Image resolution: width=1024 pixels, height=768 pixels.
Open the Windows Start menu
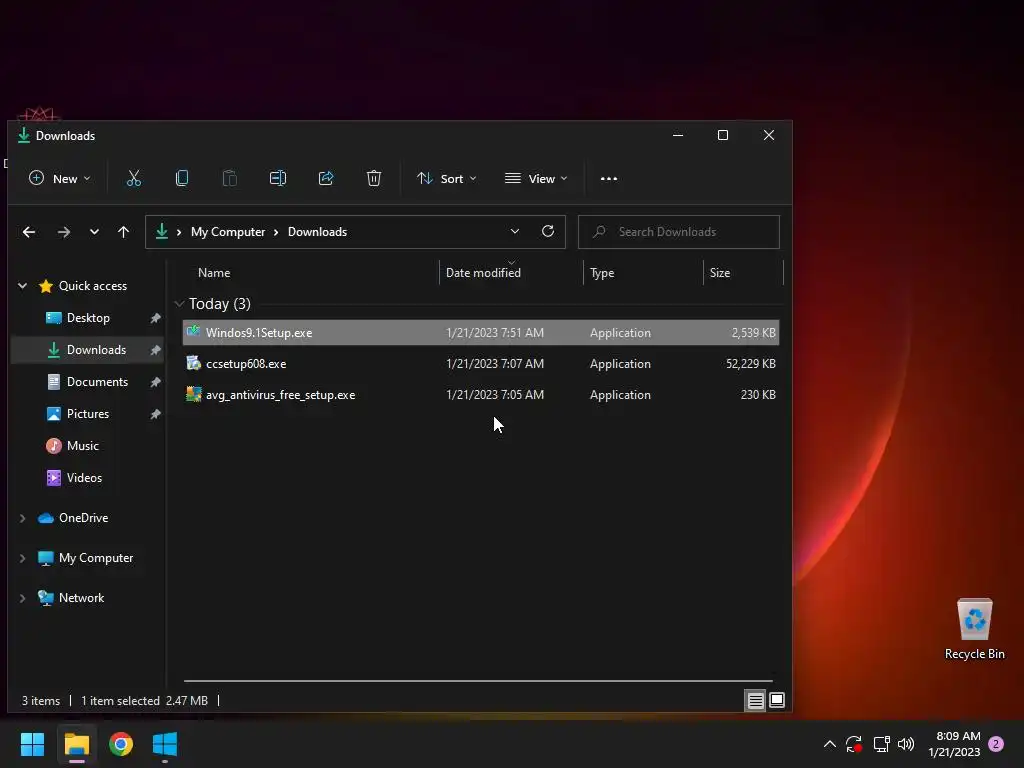tap(32, 744)
